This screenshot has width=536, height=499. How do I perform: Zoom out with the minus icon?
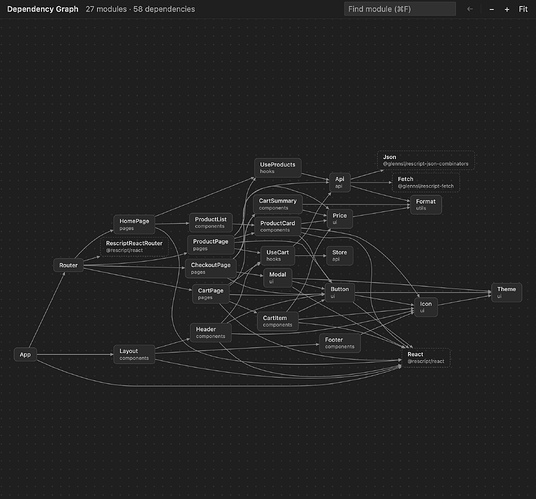tap(492, 9)
